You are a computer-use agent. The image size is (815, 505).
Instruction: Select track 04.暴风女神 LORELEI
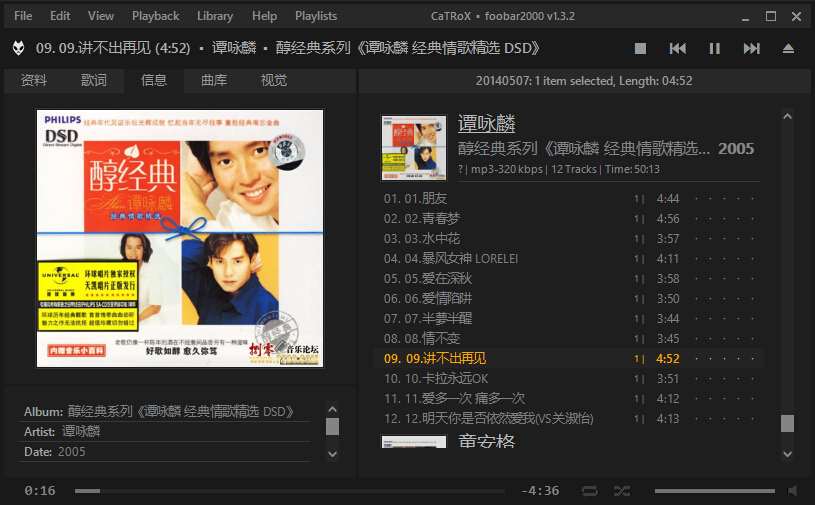(569, 259)
